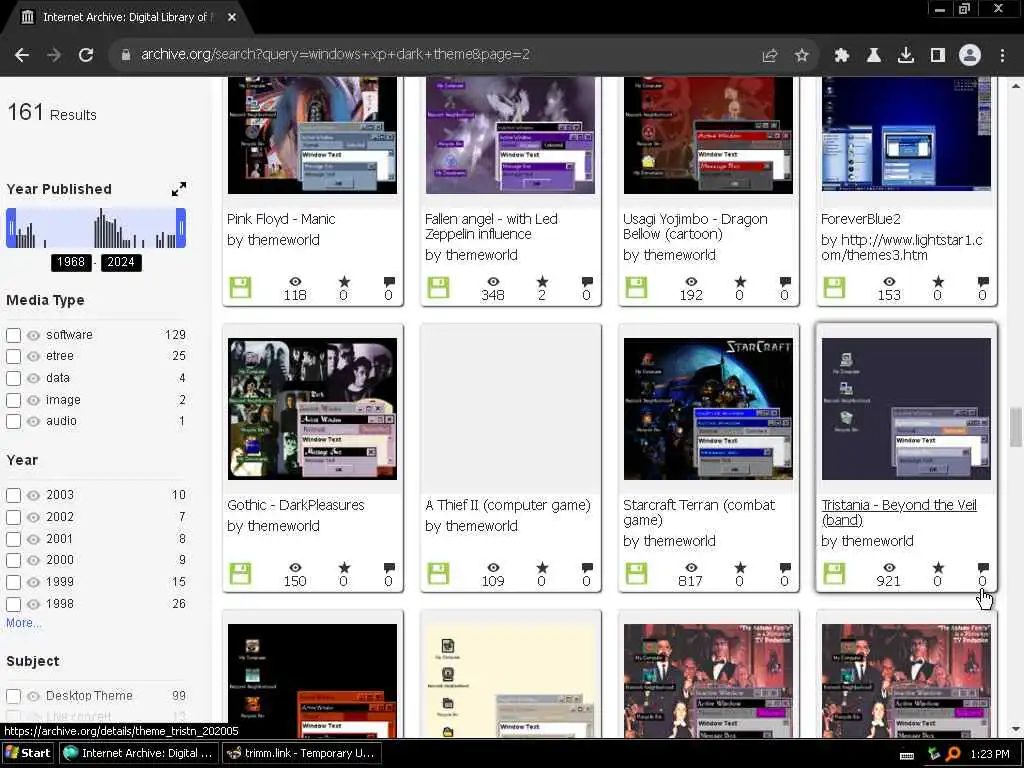
Task: Click software floppy icon on Fallen angel card
Action: point(438,287)
